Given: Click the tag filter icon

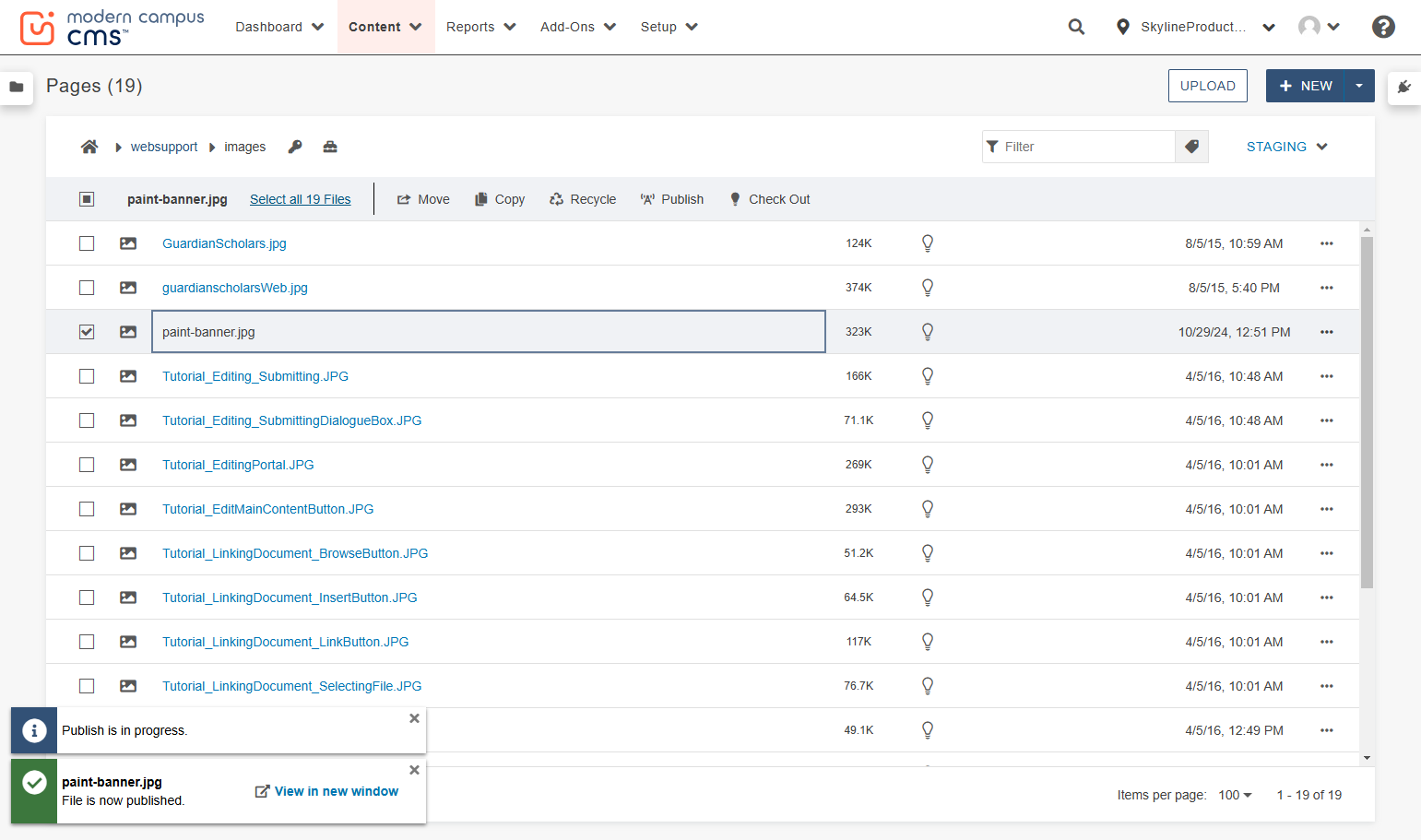Looking at the screenshot, I should click(x=1191, y=147).
